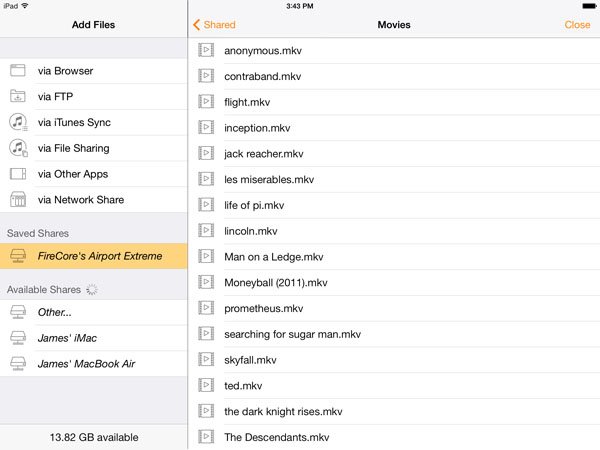Image resolution: width=600 pixels, height=450 pixels.
Task: Pick the prometheus.mkv file
Action: click(394, 308)
